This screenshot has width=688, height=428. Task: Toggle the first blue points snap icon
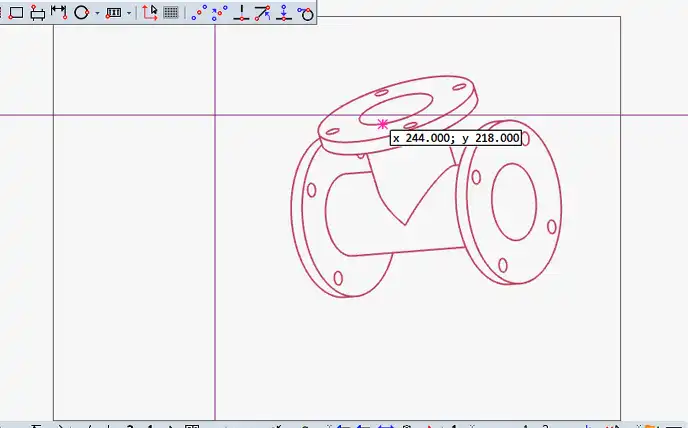coord(198,13)
